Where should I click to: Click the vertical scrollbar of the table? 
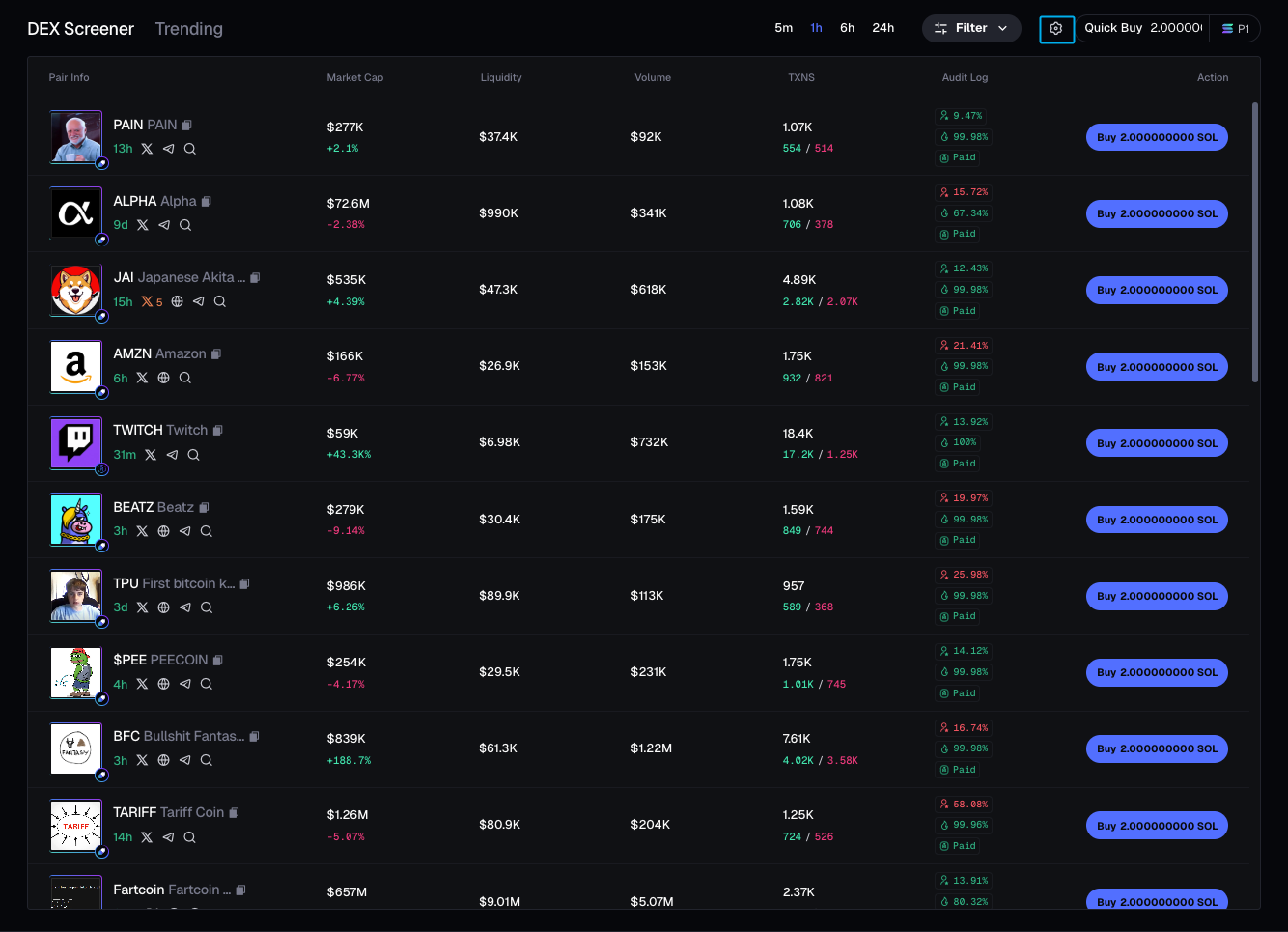(x=1255, y=241)
